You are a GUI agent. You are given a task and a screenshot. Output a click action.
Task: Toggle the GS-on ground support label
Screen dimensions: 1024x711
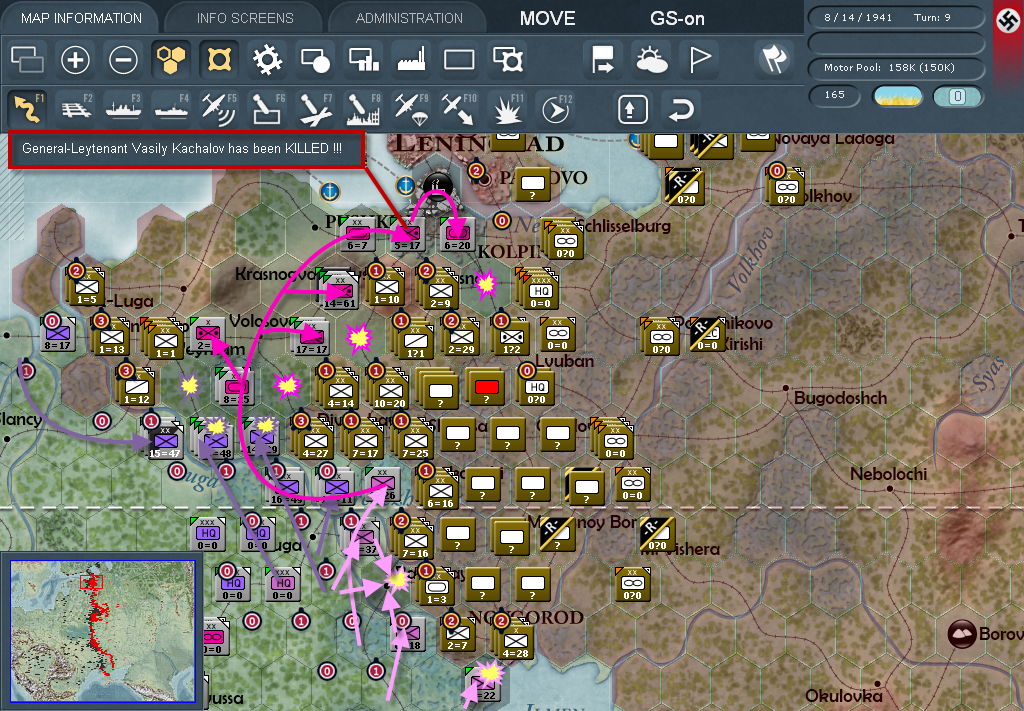[677, 18]
